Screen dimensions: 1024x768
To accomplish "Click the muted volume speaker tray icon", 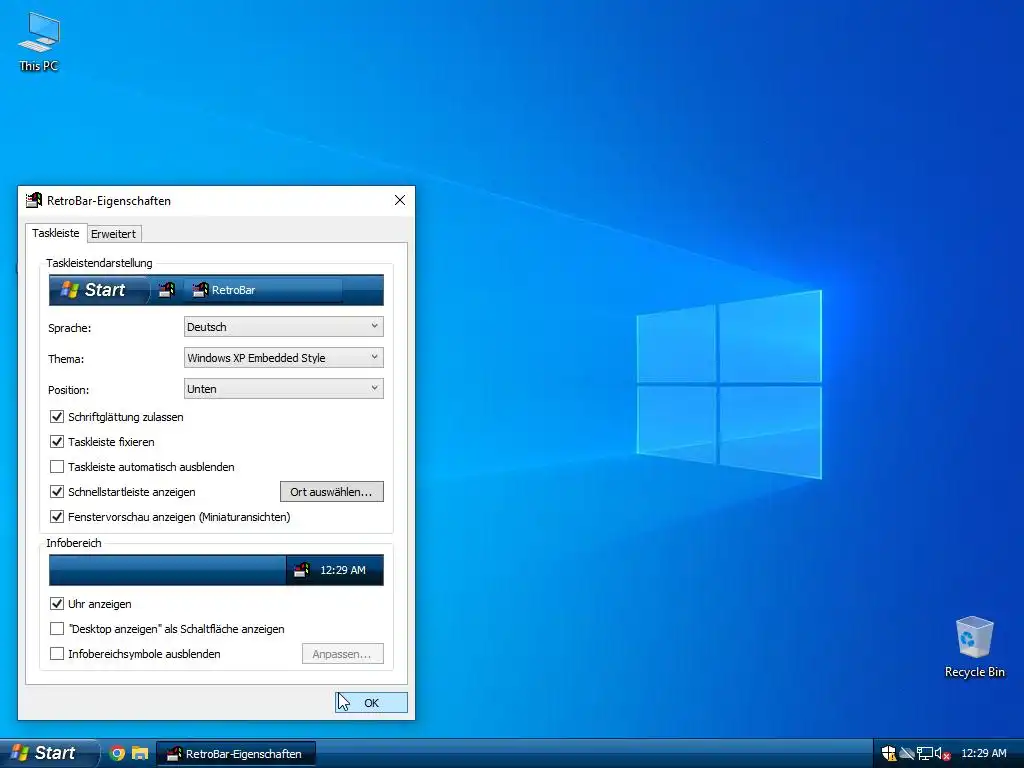I will [x=942, y=754].
